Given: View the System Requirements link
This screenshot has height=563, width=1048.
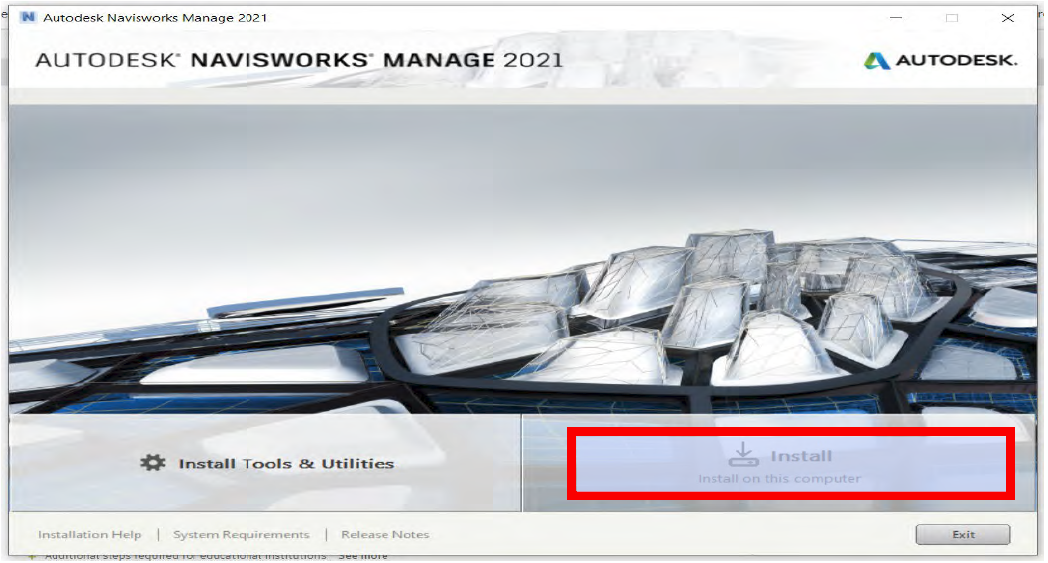Looking at the screenshot, I should [x=241, y=535].
